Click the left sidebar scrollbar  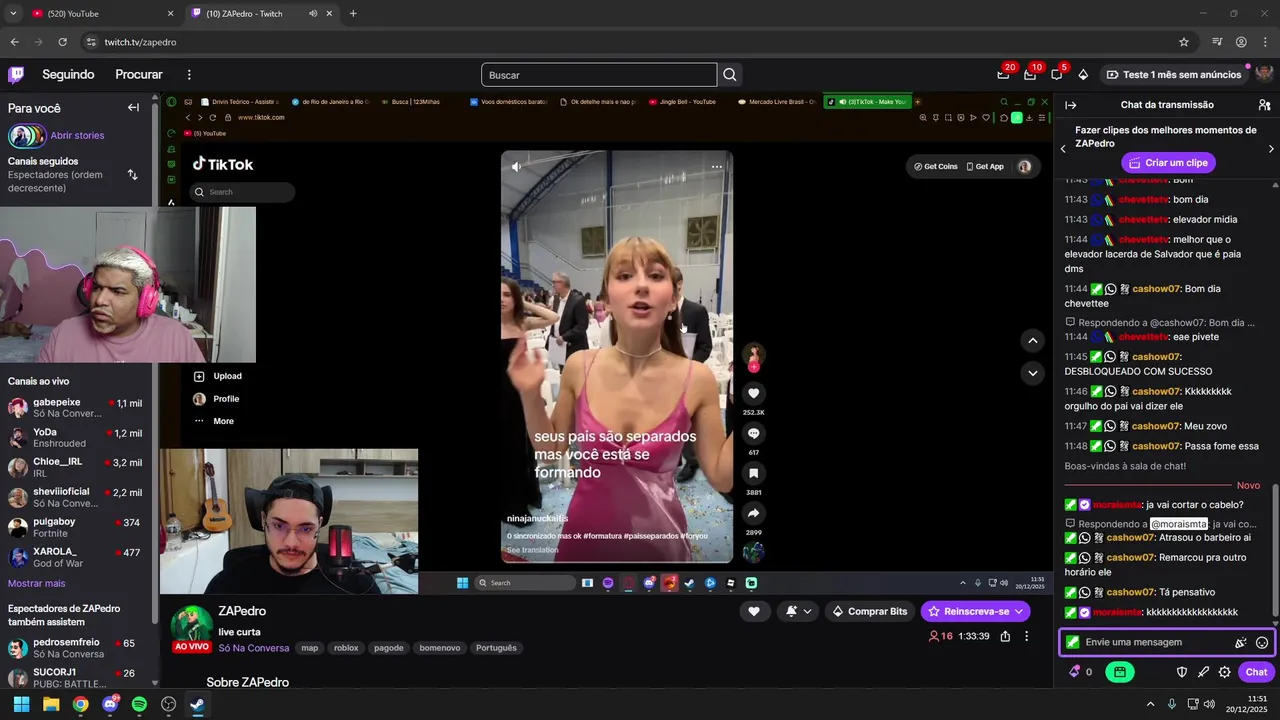click(x=155, y=360)
